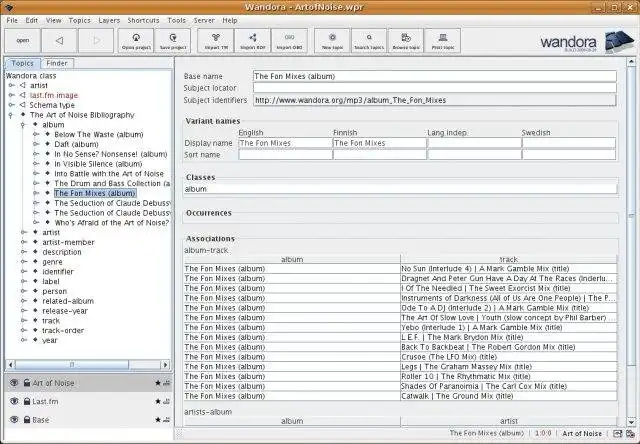
Task: Select the In Visible Silence (album) item
Action: click(98, 164)
